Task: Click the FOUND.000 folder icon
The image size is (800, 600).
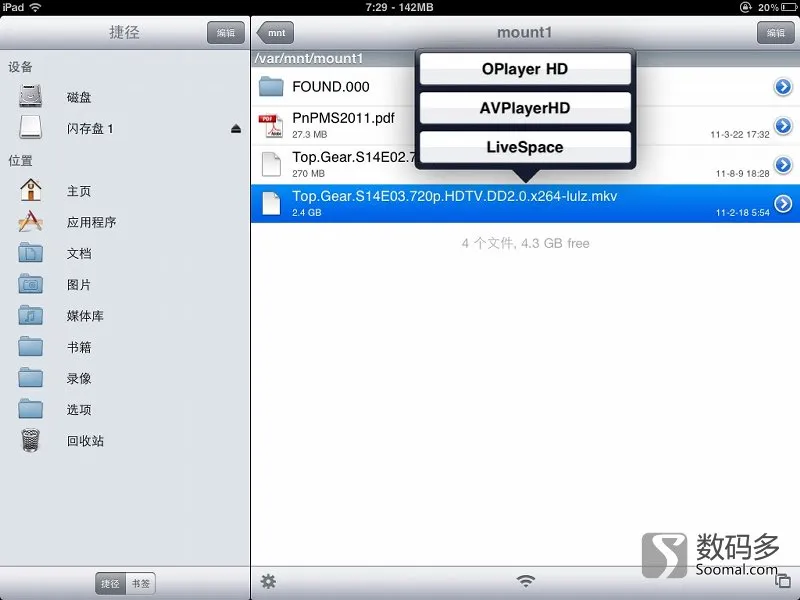Action: (271, 86)
